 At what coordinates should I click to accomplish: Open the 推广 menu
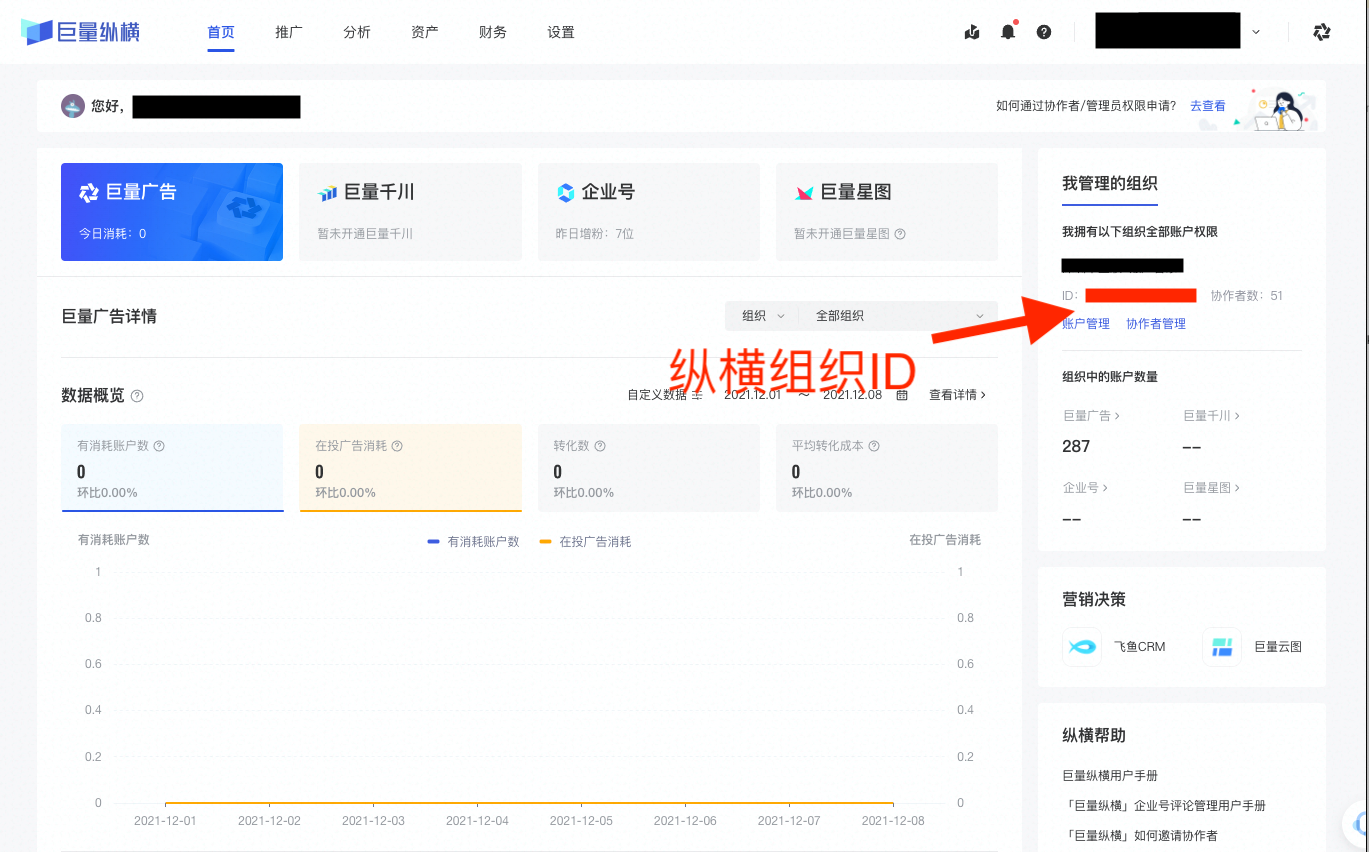(x=289, y=32)
